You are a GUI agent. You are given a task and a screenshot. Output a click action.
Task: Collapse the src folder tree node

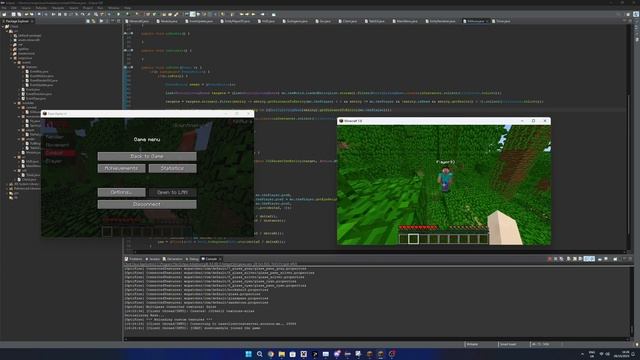7,31
